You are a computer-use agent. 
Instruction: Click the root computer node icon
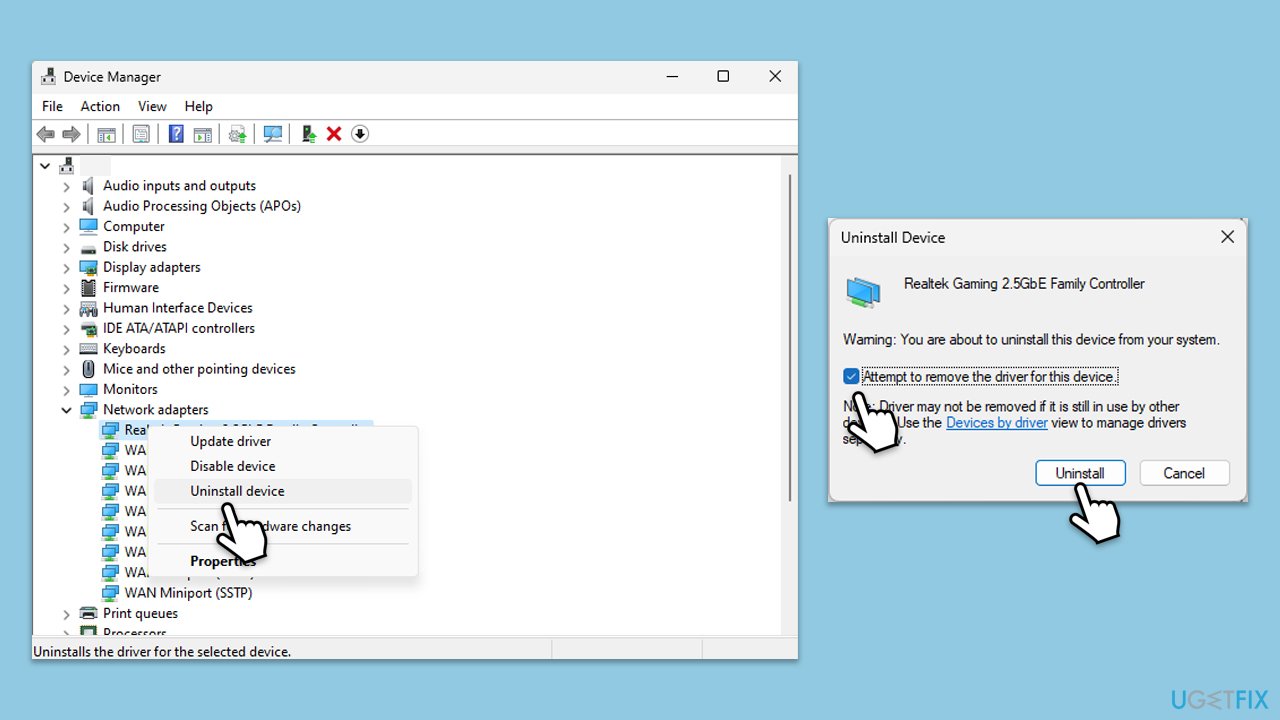click(67, 165)
